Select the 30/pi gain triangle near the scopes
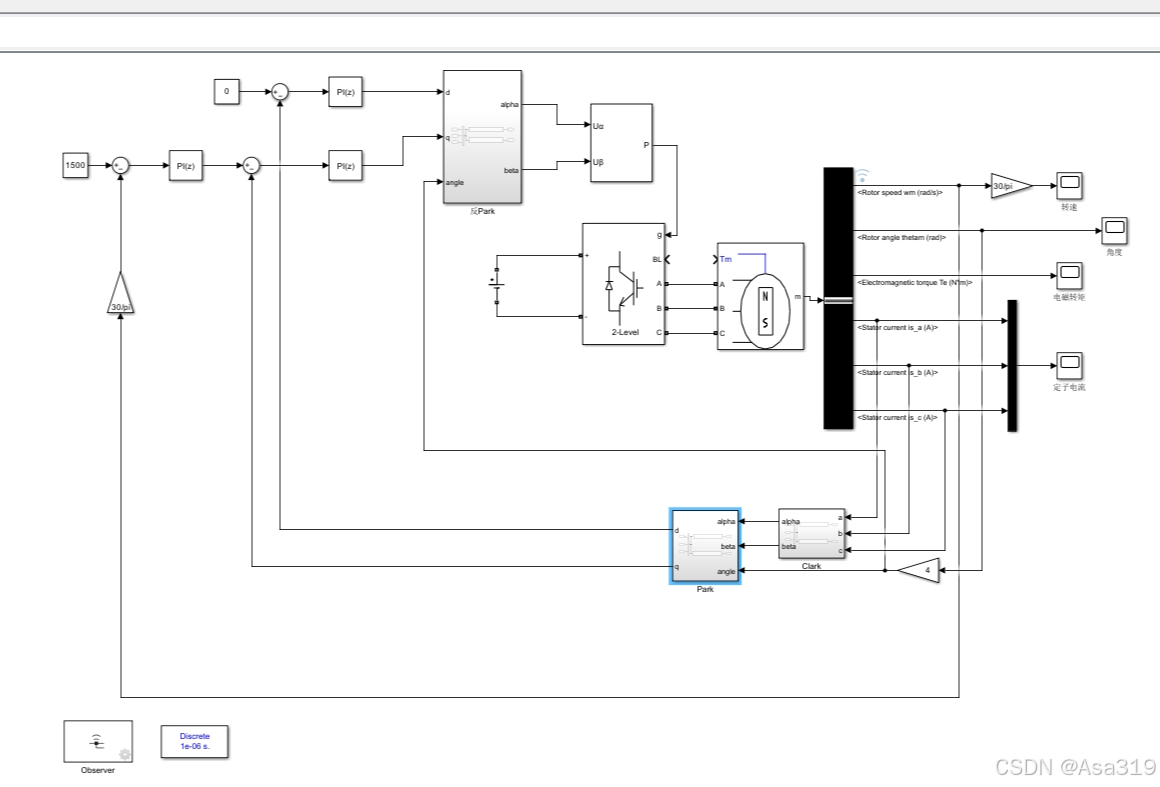 [x=1003, y=184]
